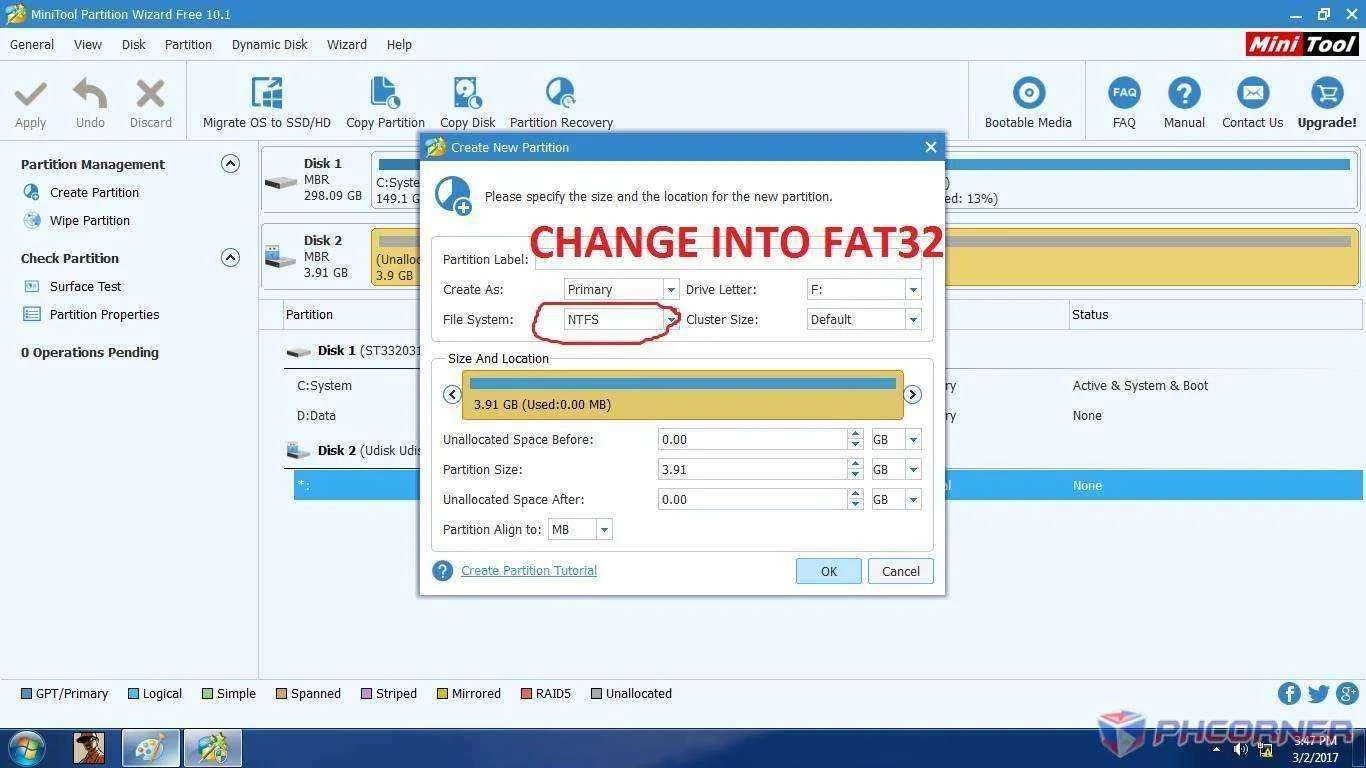Close the Create New Partition dialog

point(931,147)
